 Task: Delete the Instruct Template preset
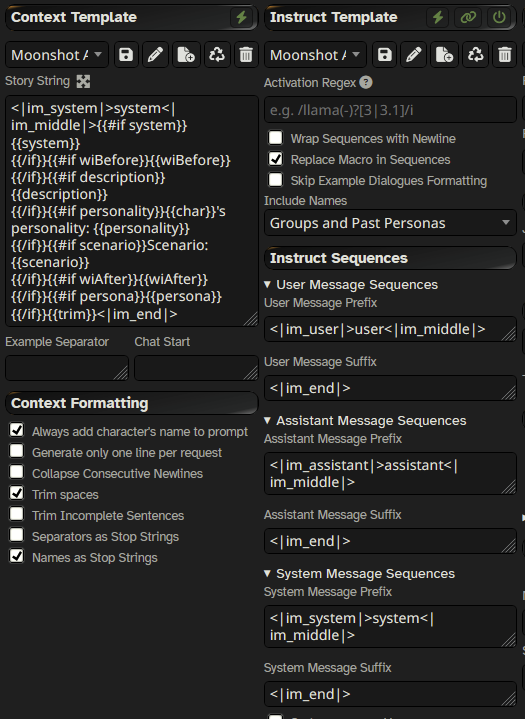(505, 55)
